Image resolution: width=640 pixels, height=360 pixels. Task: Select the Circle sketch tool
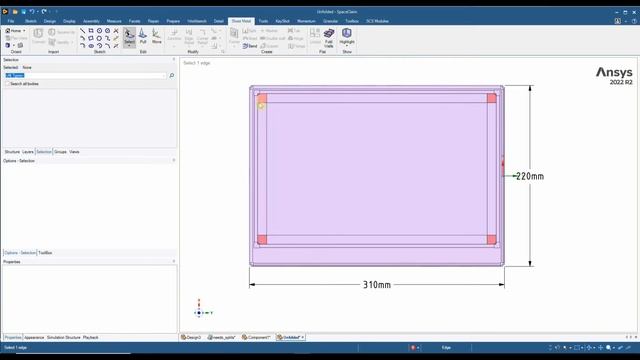click(99, 31)
